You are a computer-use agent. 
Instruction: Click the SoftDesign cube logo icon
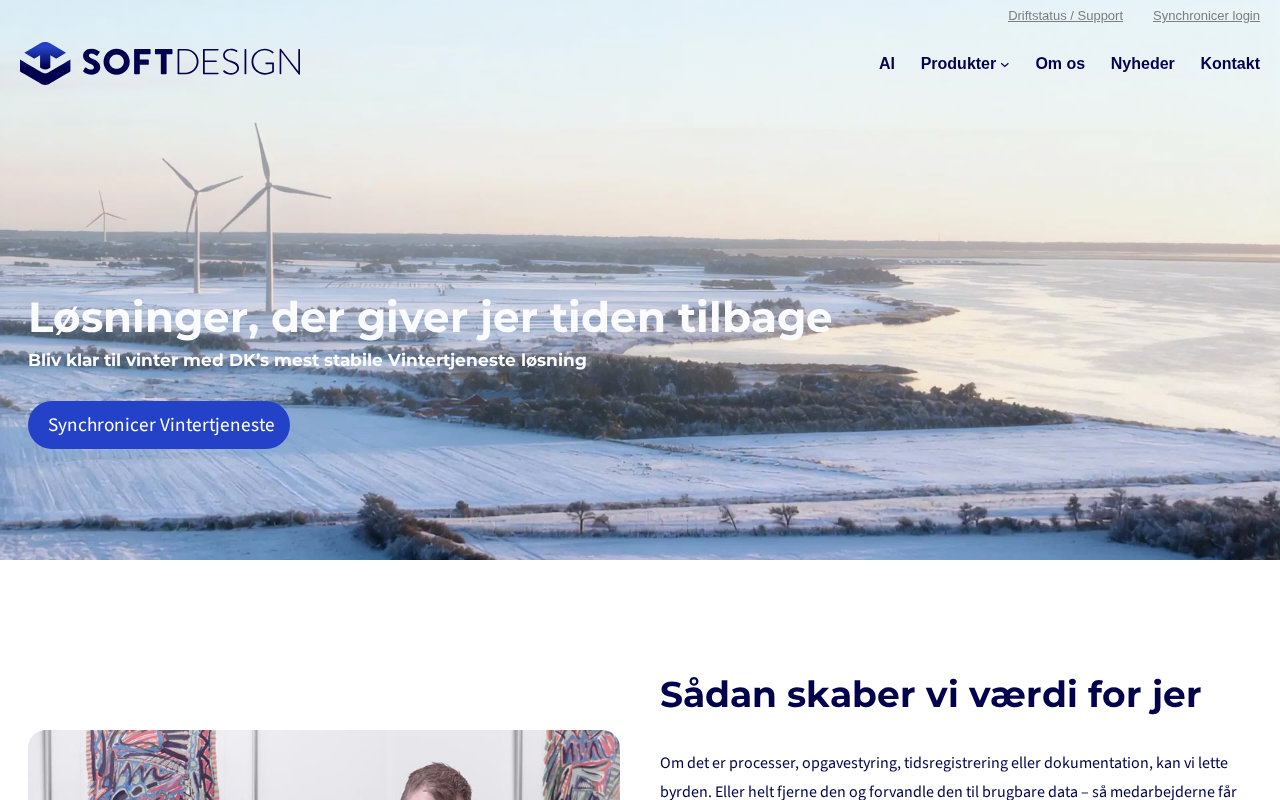click(45, 63)
